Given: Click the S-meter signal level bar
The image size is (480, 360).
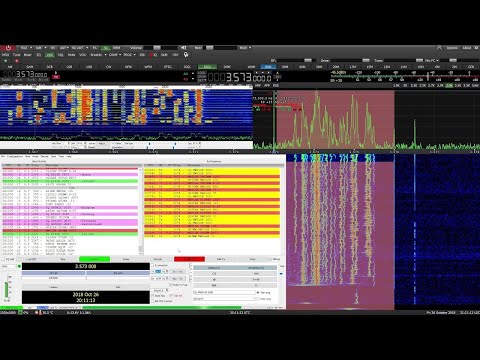Looking at the screenshot, I should (x=404, y=76).
